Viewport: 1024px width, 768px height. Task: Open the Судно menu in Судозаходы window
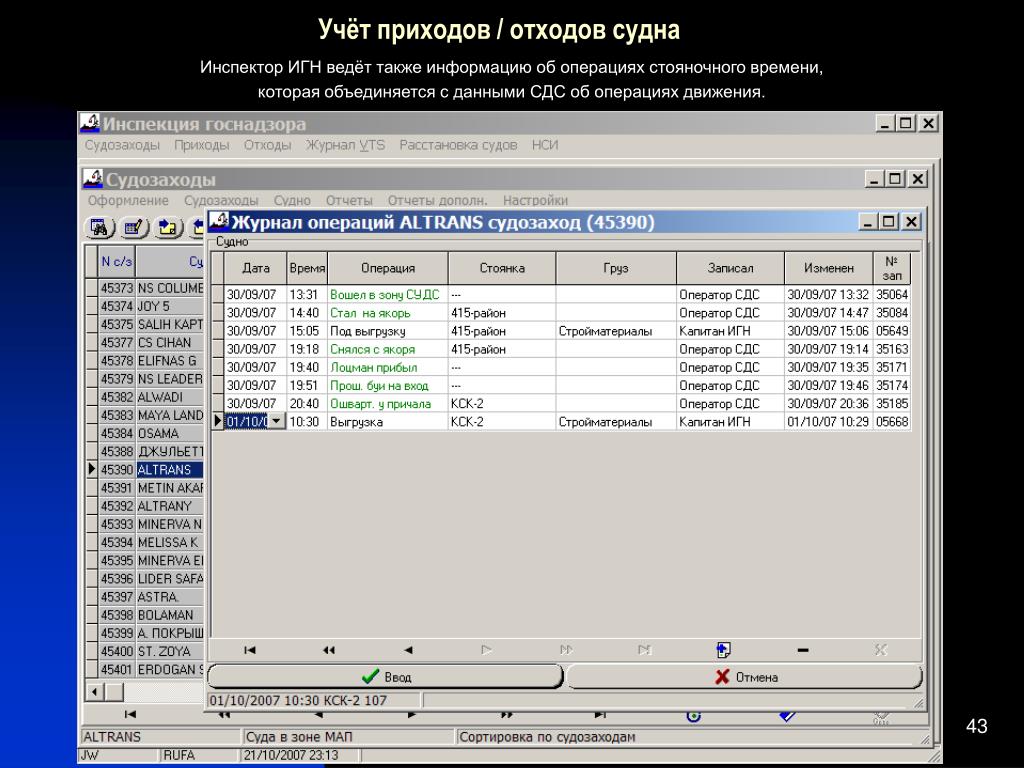click(292, 200)
